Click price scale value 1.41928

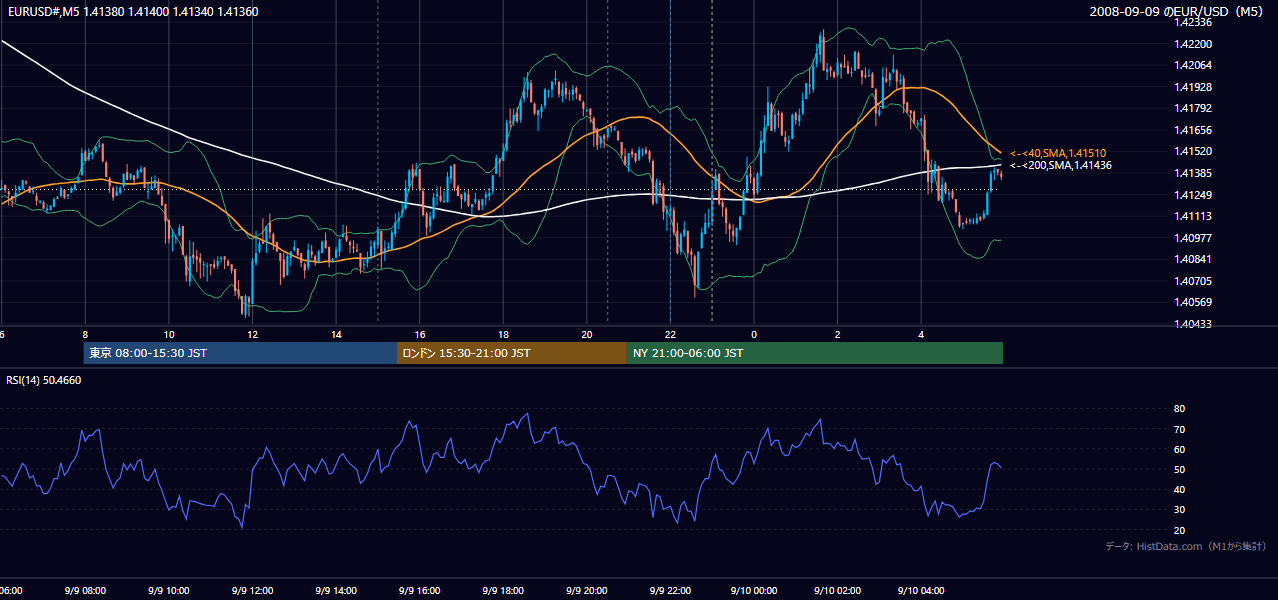coord(1194,87)
